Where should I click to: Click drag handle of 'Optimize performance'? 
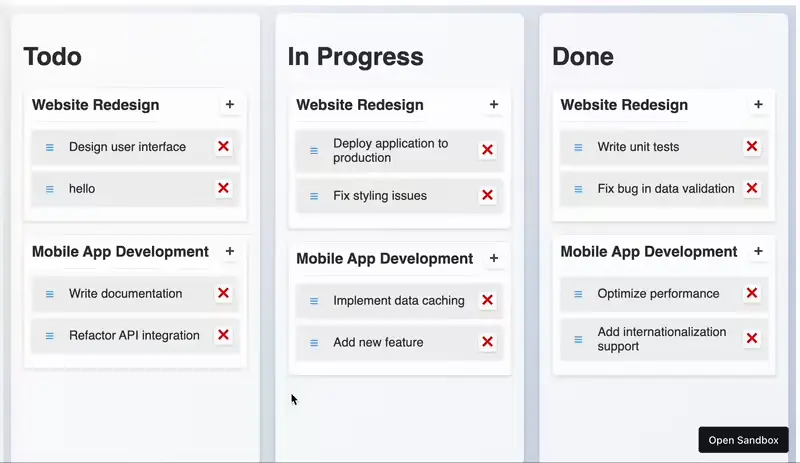[578, 294]
